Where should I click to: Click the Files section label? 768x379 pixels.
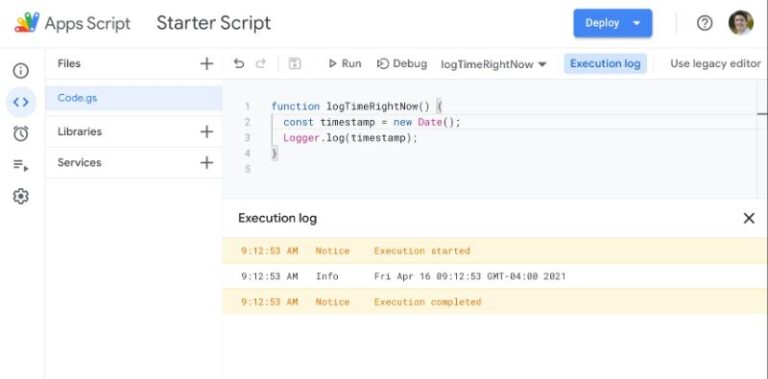pyautogui.click(x=69, y=64)
